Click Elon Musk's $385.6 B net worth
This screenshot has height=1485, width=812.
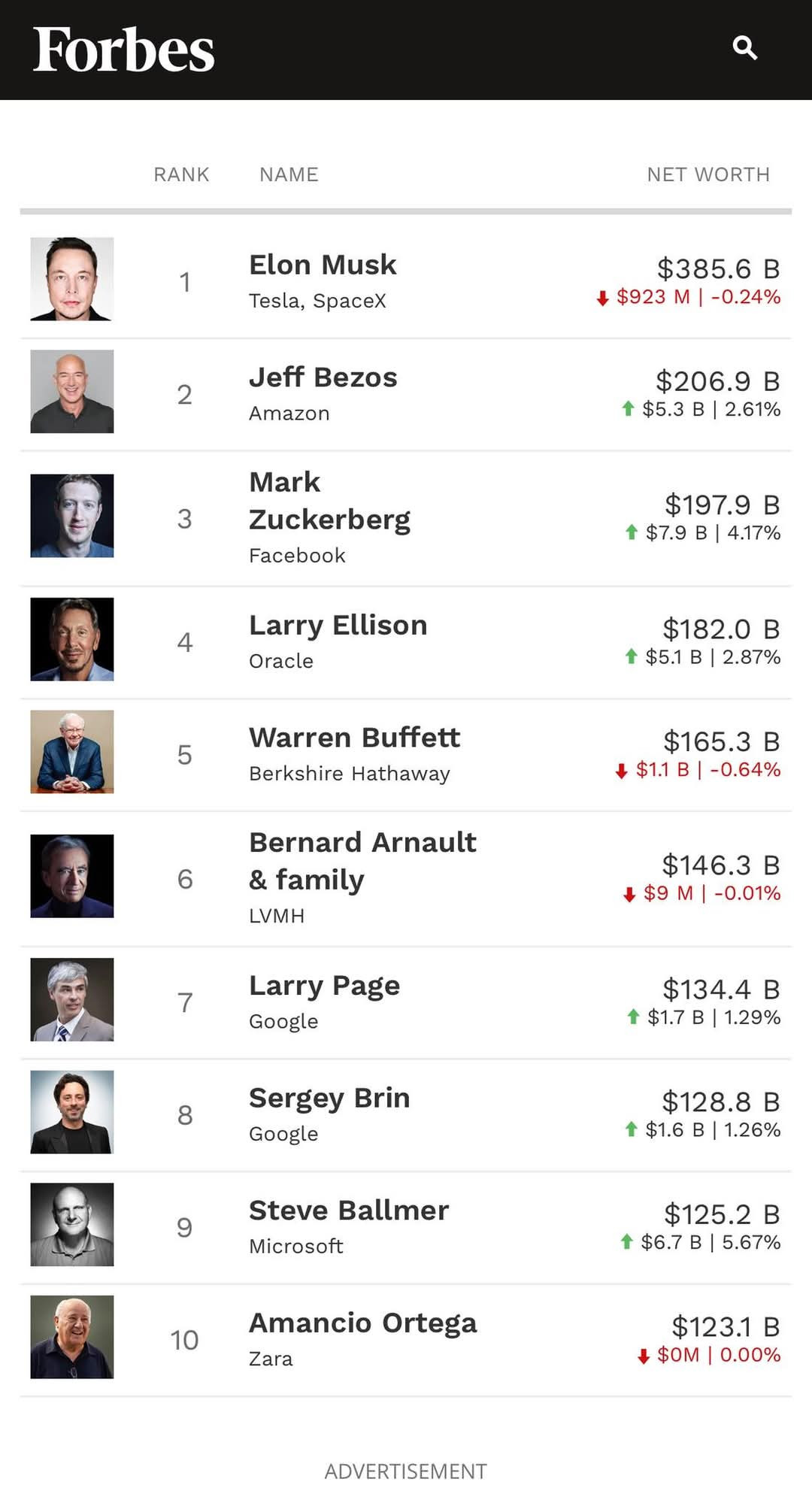tap(719, 268)
